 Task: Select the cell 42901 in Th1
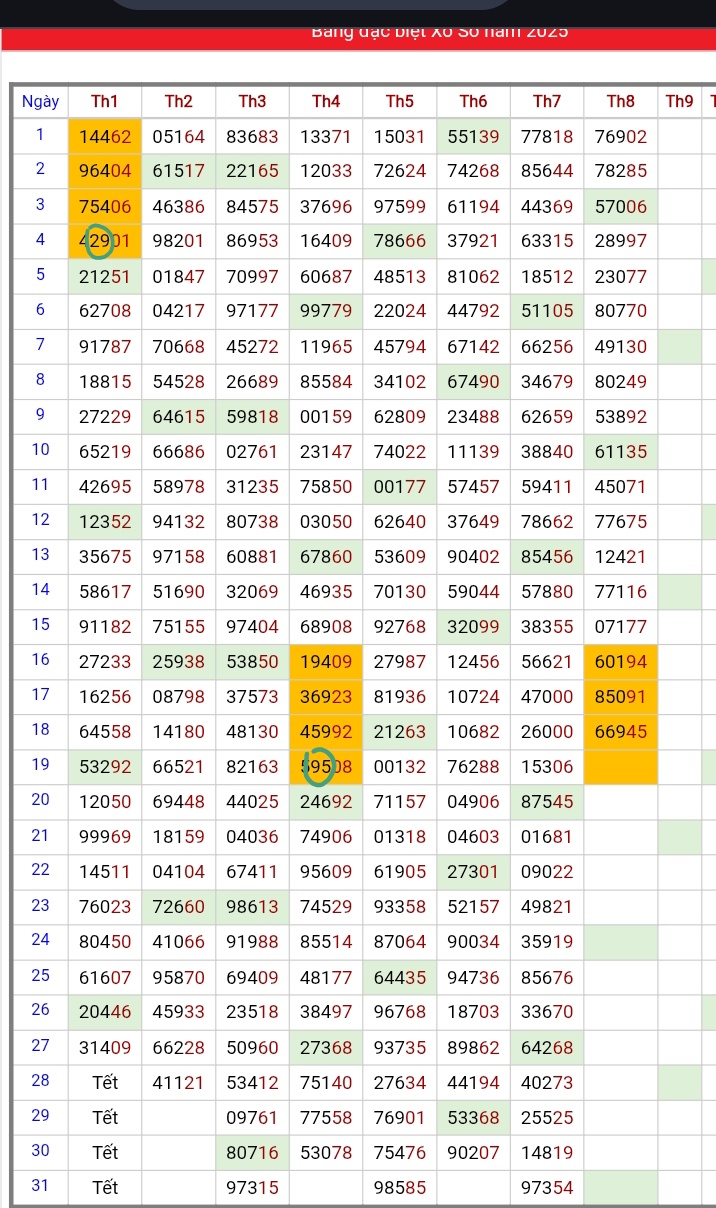(x=104, y=241)
